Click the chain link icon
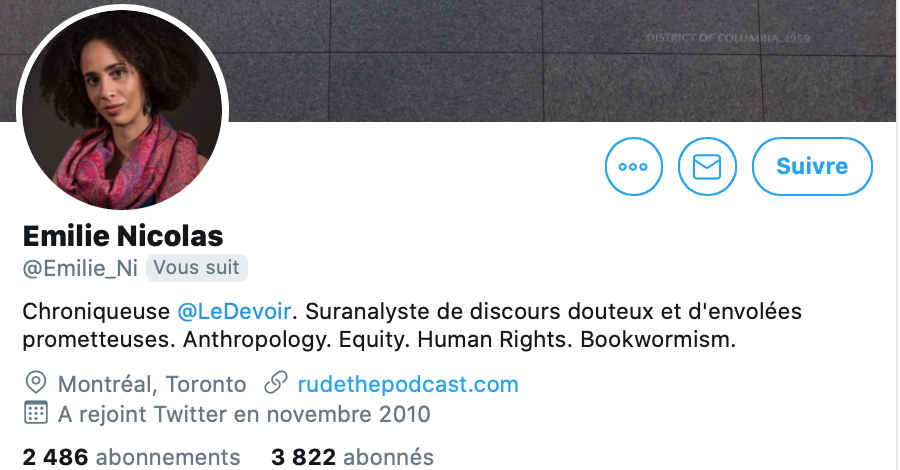The height and width of the screenshot is (470, 900). [276, 383]
